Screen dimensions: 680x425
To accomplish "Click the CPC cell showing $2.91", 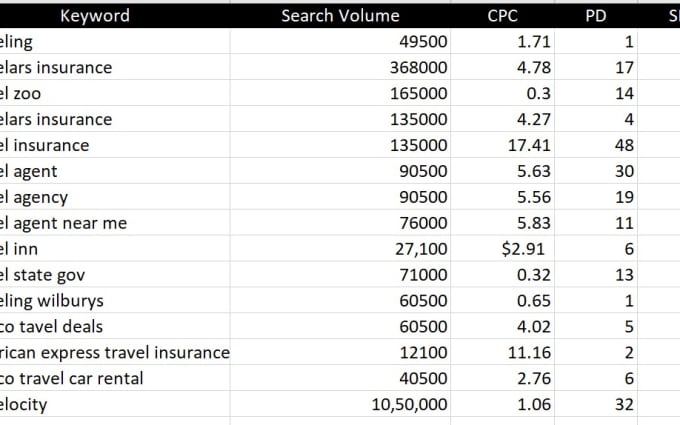I will click(503, 248).
